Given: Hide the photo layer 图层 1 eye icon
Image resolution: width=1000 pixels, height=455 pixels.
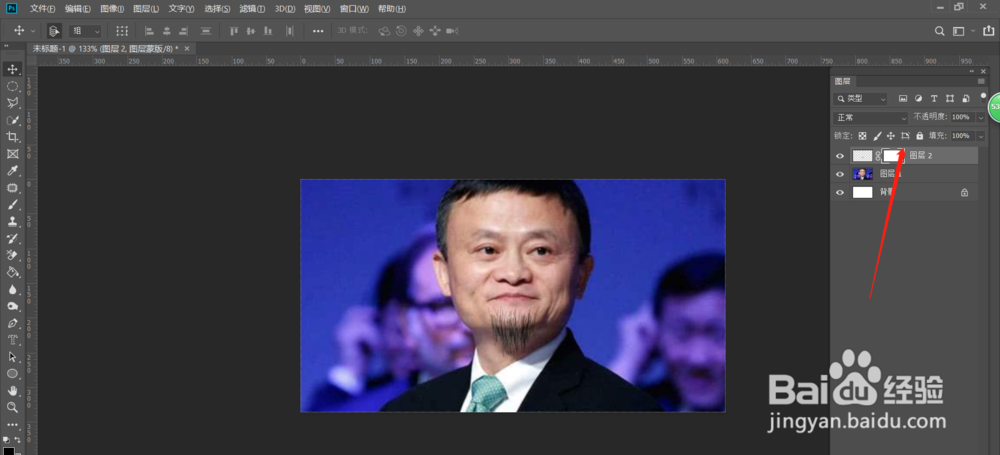Looking at the screenshot, I should coord(840,174).
